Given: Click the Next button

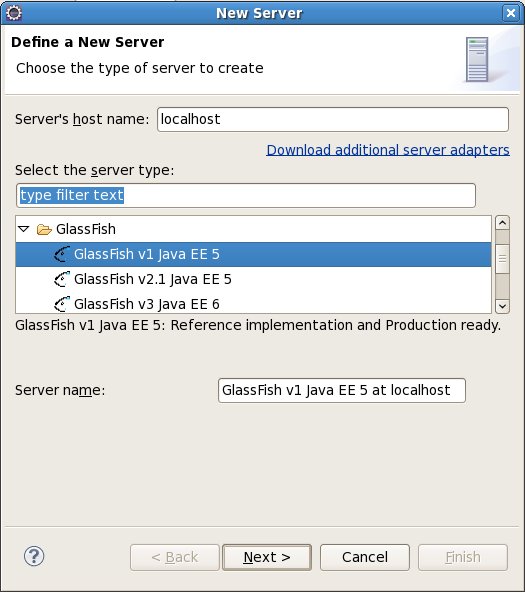Looking at the screenshot, I should point(267,557).
